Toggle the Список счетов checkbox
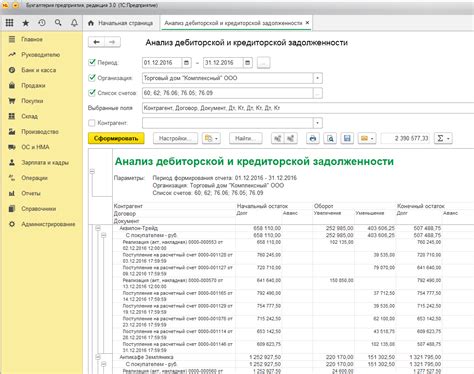Viewport: 474px width, 374px height. coord(92,93)
